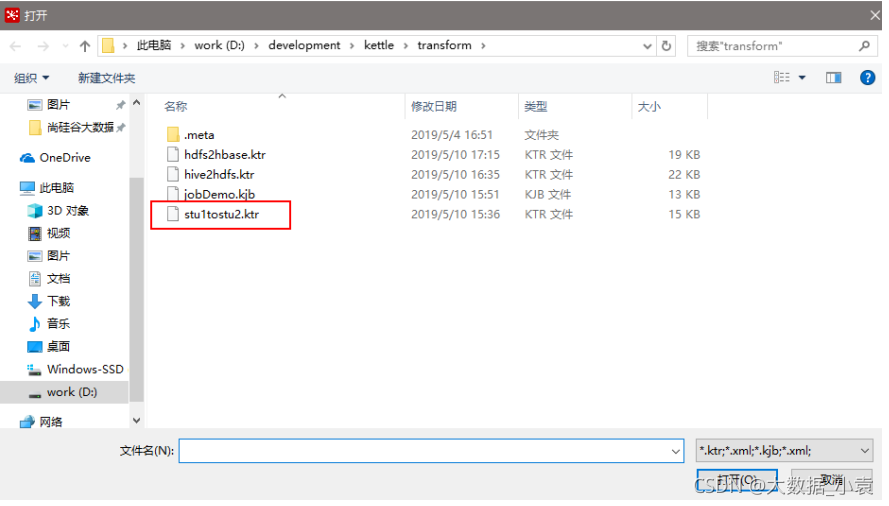The width and height of the screenshot is (889, 506).
Task: Select the jobDemo.kjb file
Action: pyautogui.click(x=219, y=195)
